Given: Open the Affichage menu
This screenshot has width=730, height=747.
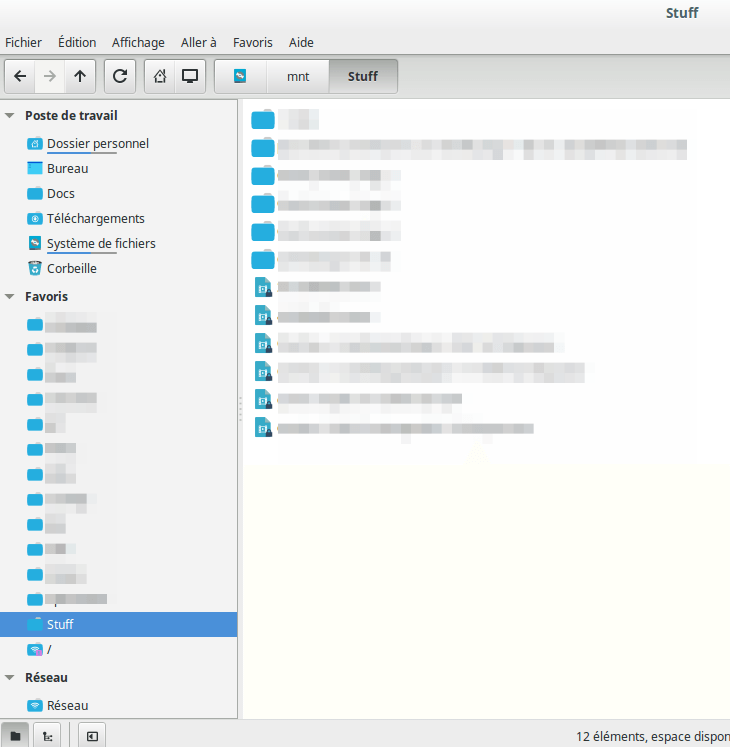Looking at the screenshot, I should [138, 42].
